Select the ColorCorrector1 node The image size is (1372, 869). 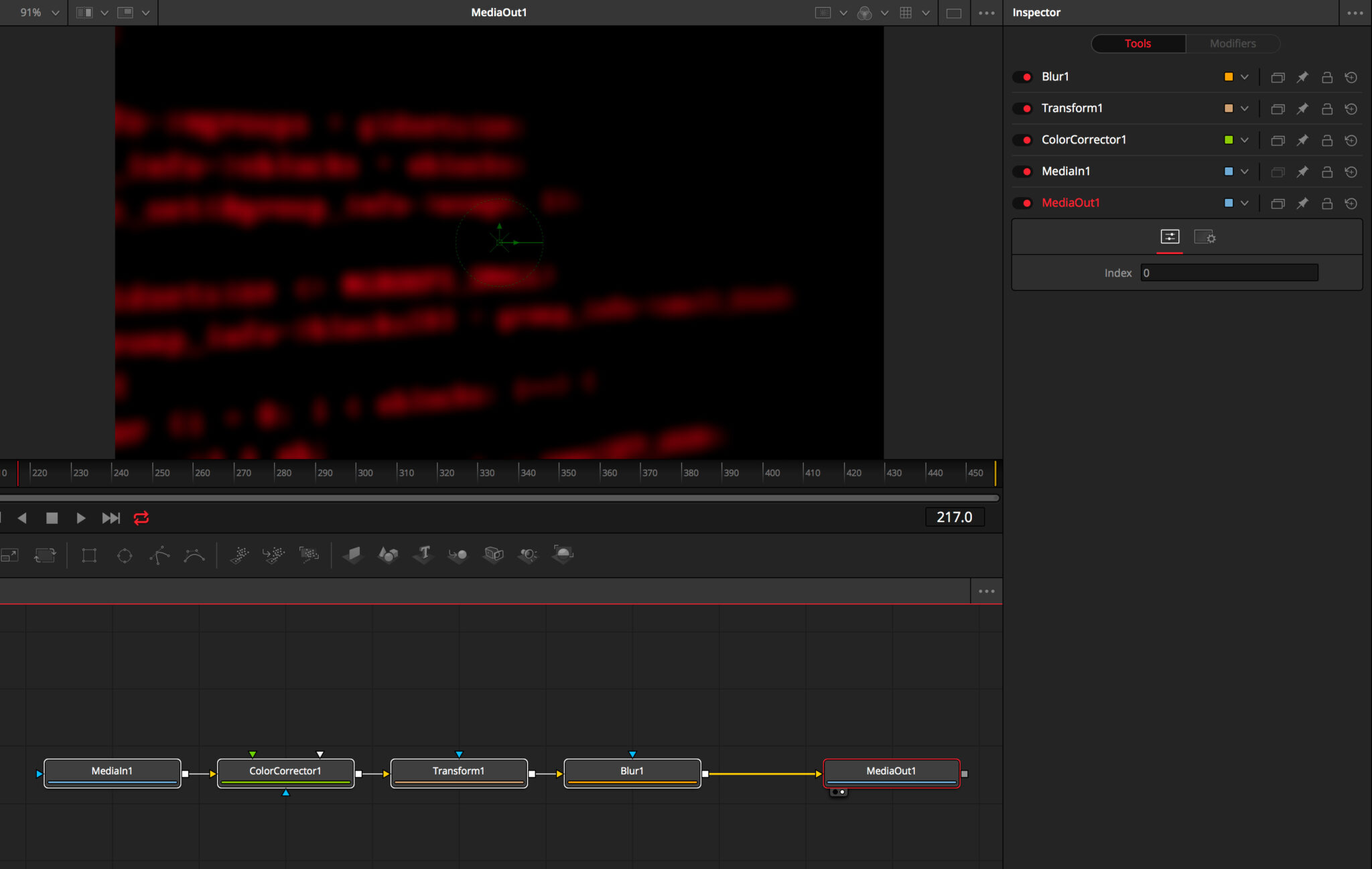285,773
